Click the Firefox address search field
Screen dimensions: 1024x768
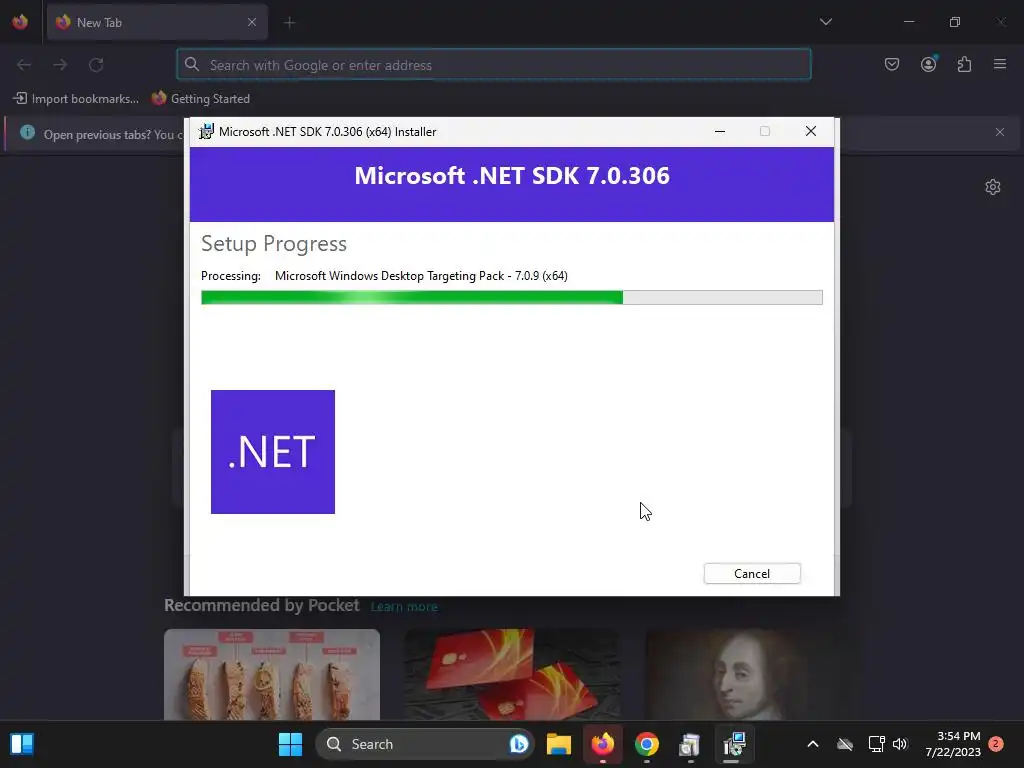coord(494,65)
